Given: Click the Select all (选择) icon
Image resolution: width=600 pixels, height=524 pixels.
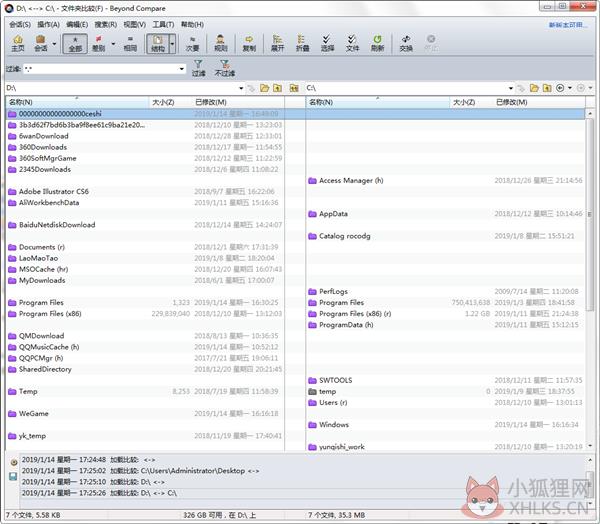Looking at the screenshot, I should pyautogui.click(x=327, y=44).
